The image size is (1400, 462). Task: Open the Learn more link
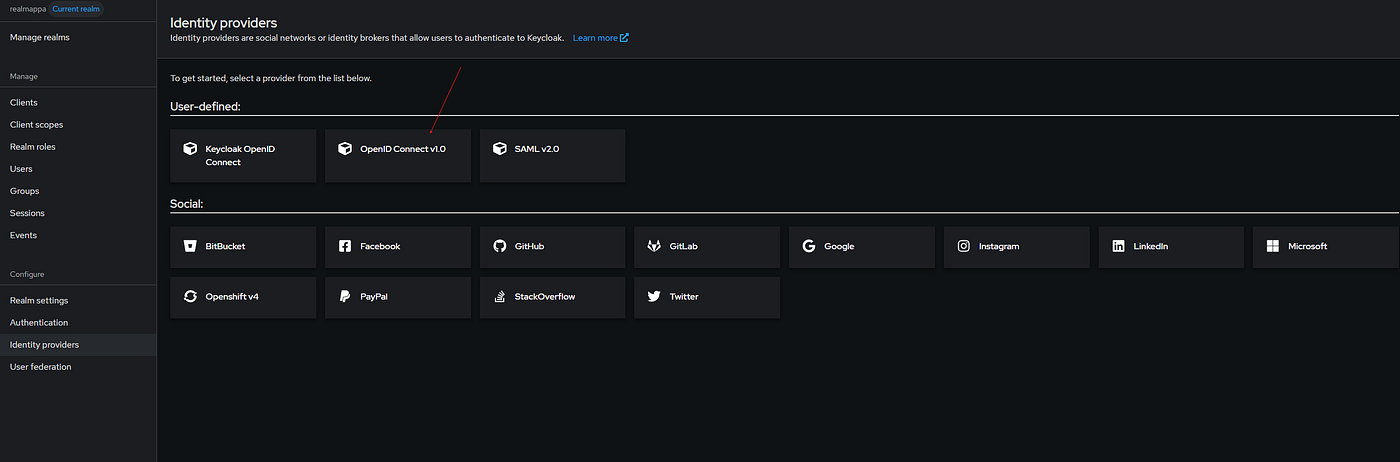click(x=600, y=38)
